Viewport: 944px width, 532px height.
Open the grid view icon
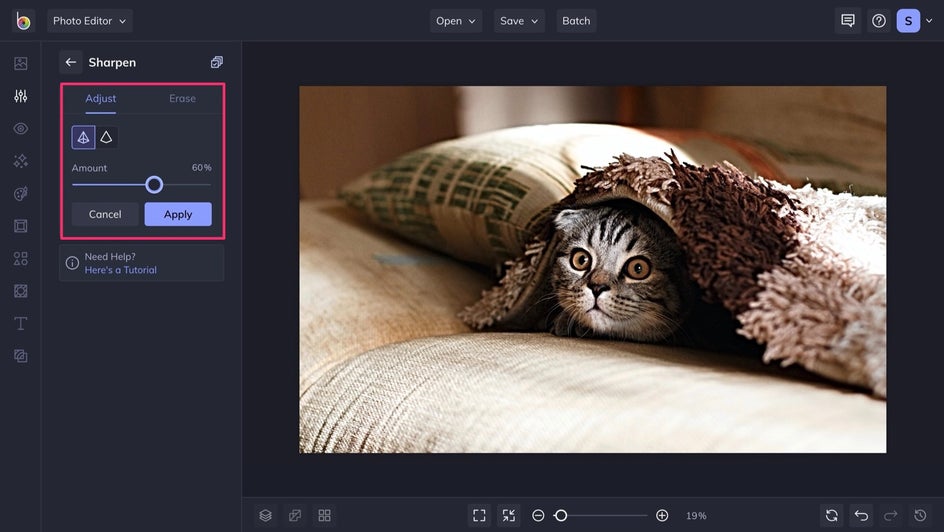tap(324, 516)
